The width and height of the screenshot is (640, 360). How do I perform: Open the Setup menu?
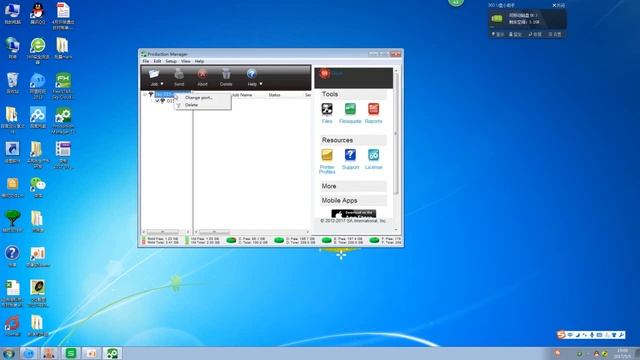[171, 61]
